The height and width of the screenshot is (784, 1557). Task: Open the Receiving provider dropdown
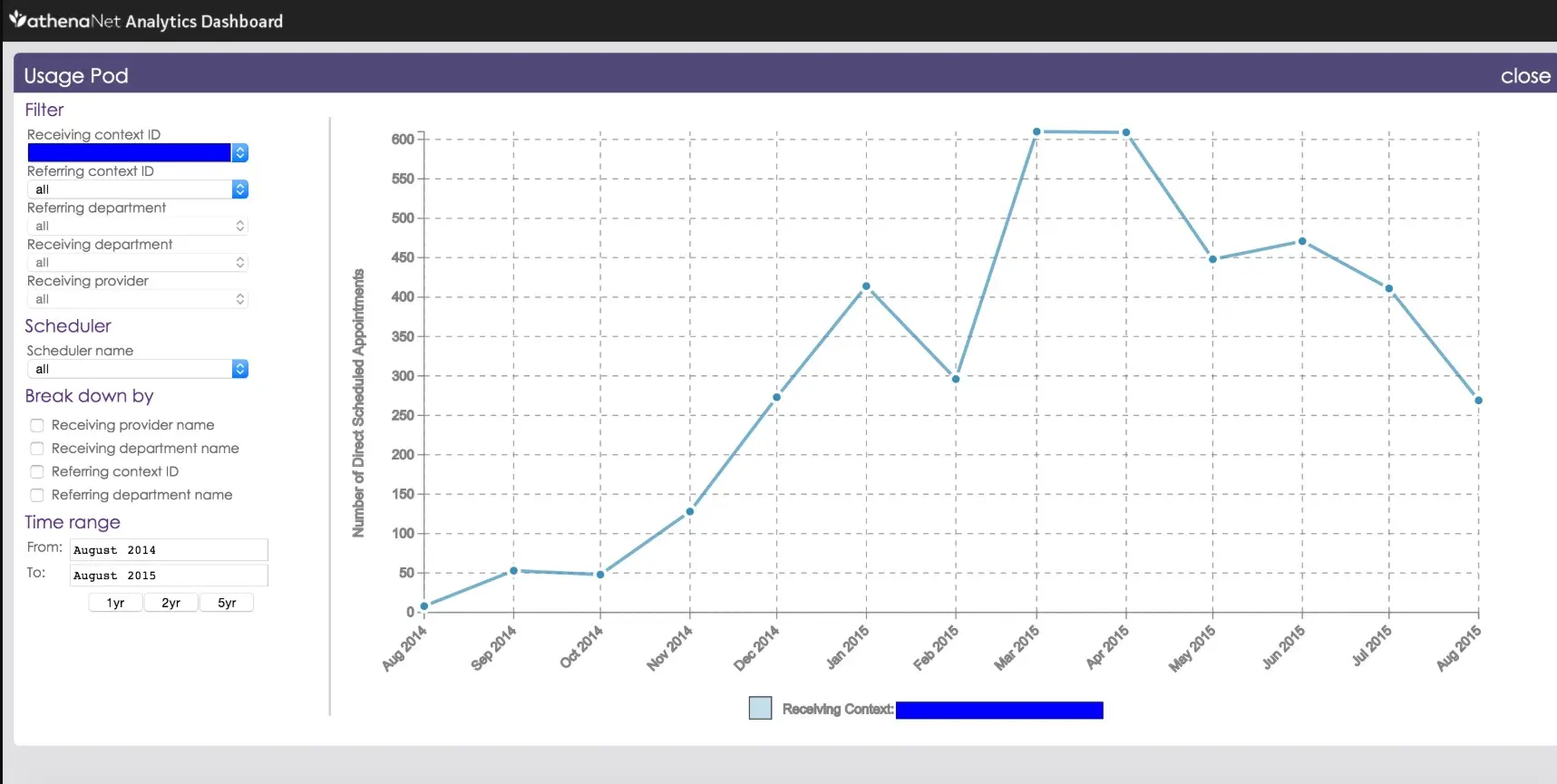click(x=138, y=299)
